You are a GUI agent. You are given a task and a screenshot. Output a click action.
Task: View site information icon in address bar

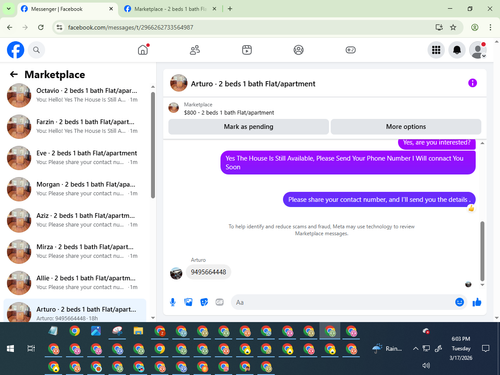tap(59, 27)
